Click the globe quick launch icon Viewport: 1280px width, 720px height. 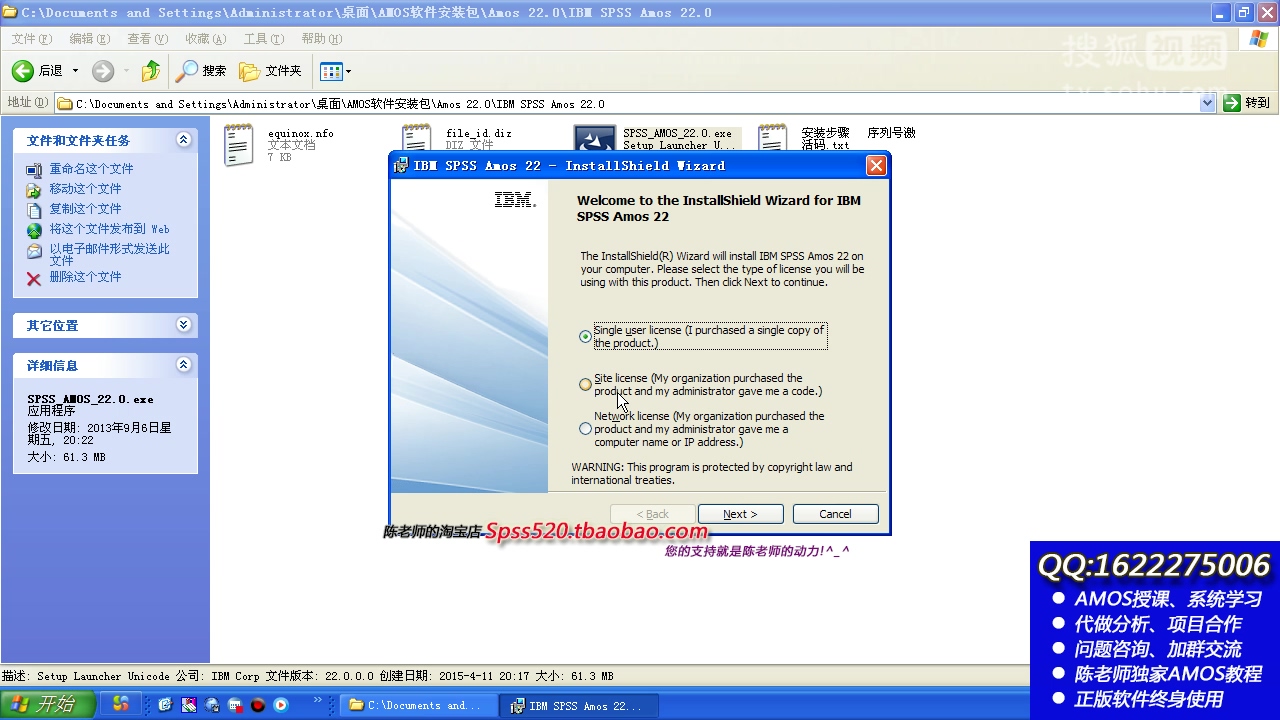[x=212, y=705]
